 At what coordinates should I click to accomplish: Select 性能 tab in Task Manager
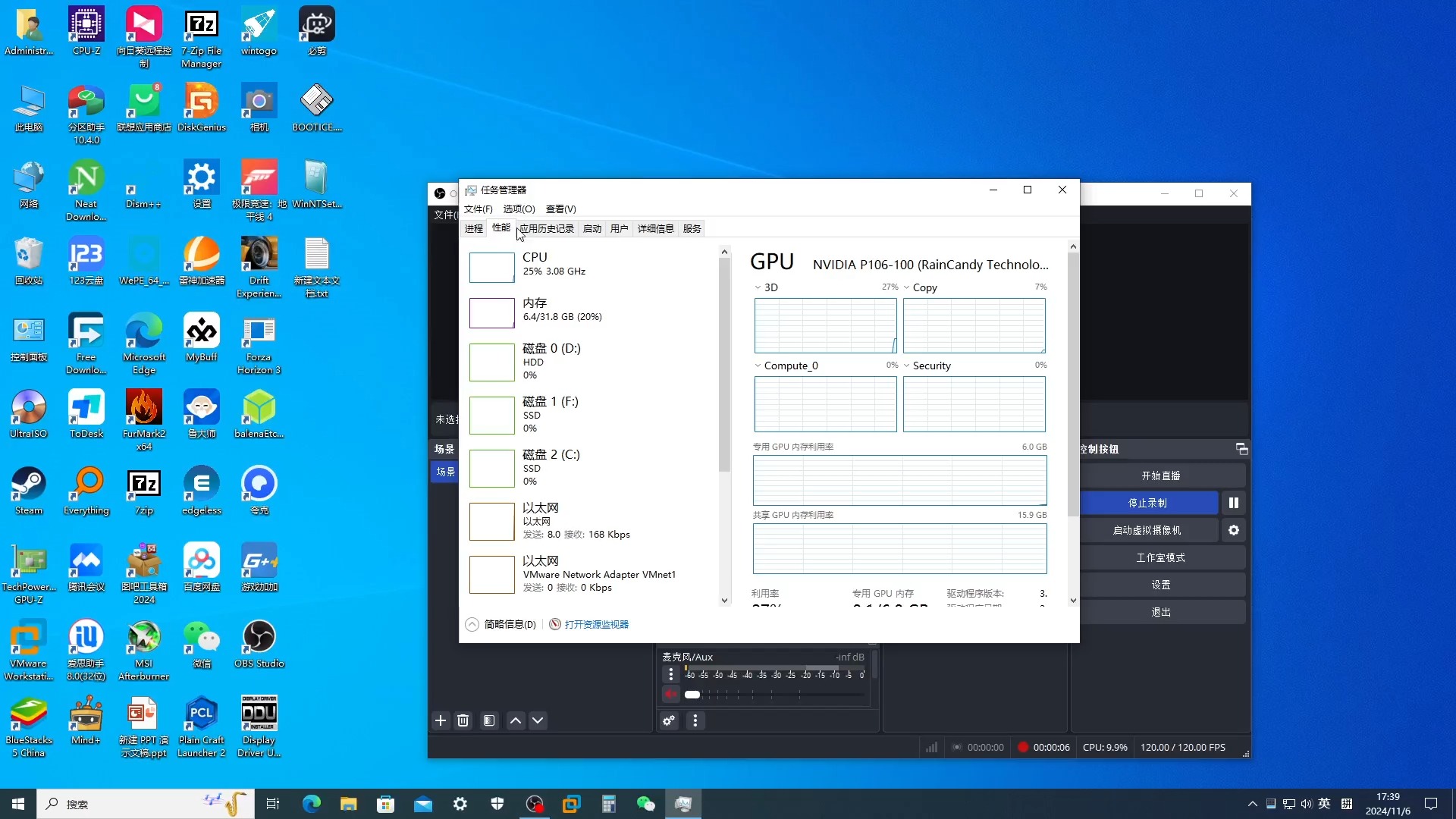click(x=501, y=228)
